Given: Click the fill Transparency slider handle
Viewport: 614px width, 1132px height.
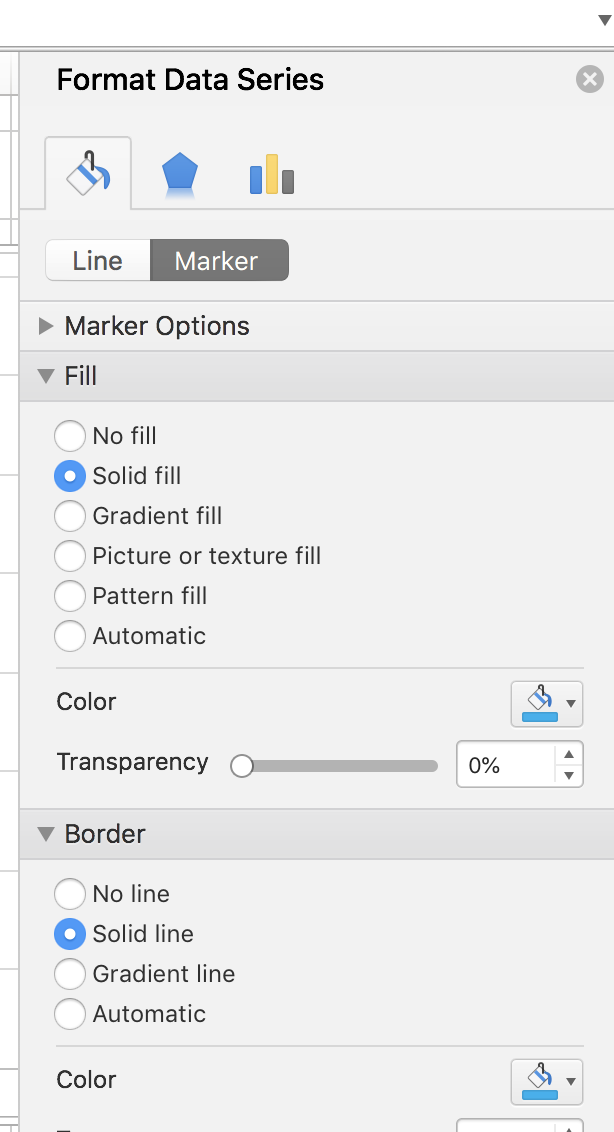Looking at the screenshot, I should pyautogui.click(x=242, y=766).
